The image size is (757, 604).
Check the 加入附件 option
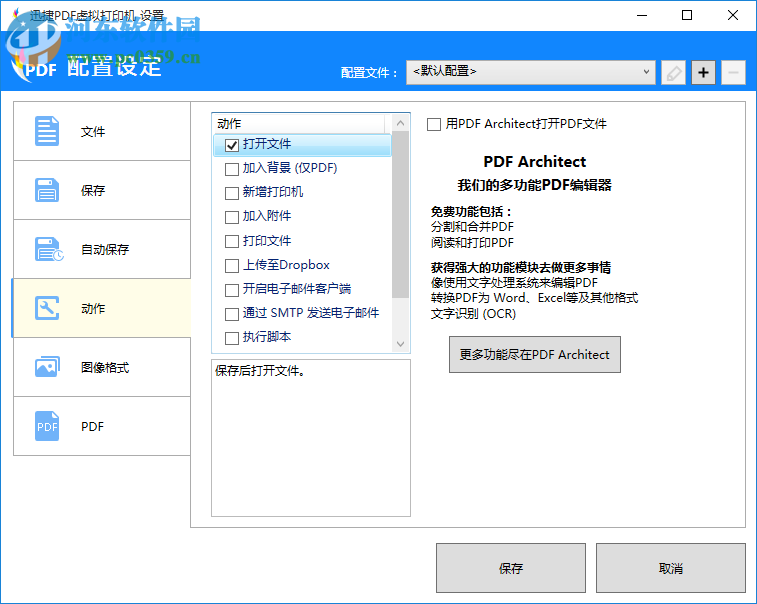pyautogui.click(x=232, y=217)
